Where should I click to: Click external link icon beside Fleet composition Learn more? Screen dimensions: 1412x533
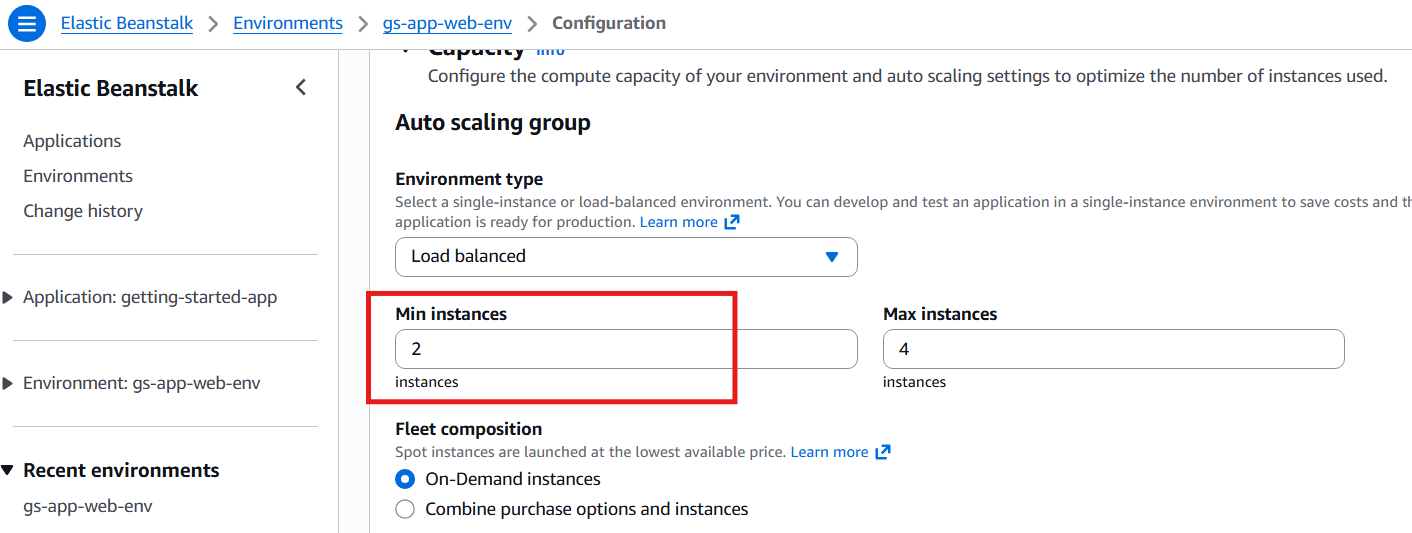[883, 452]
